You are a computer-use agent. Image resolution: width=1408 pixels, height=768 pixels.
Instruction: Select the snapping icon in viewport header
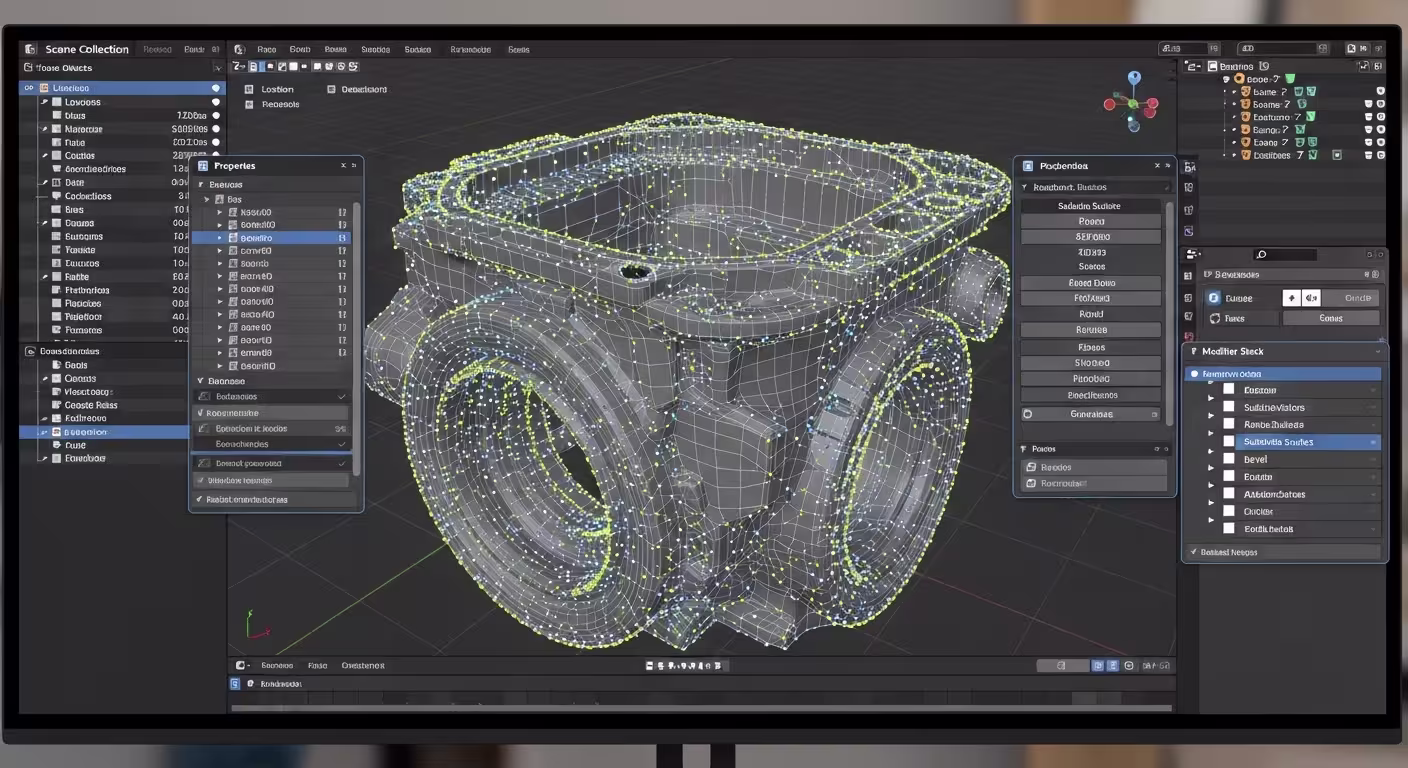point(342,66)
